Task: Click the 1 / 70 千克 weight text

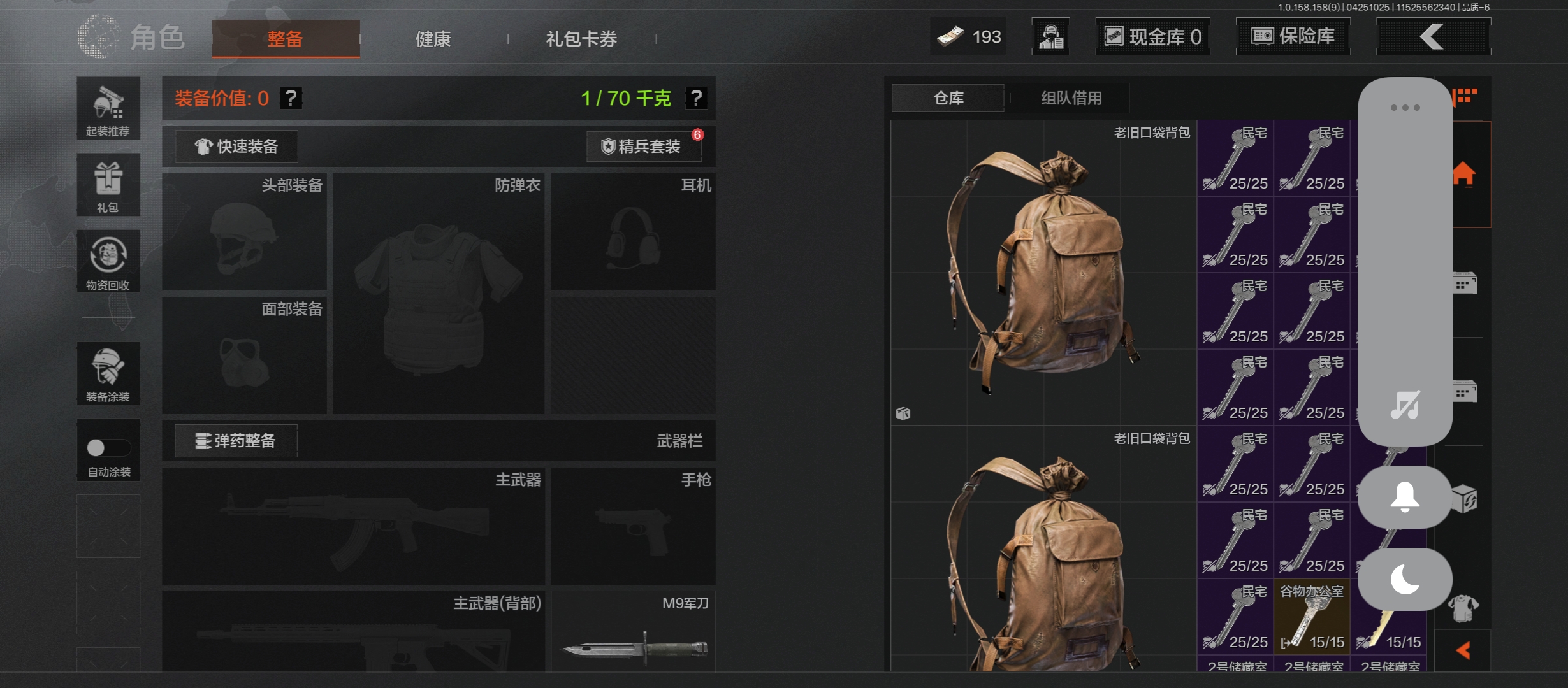Action: (x=626, y=98)
